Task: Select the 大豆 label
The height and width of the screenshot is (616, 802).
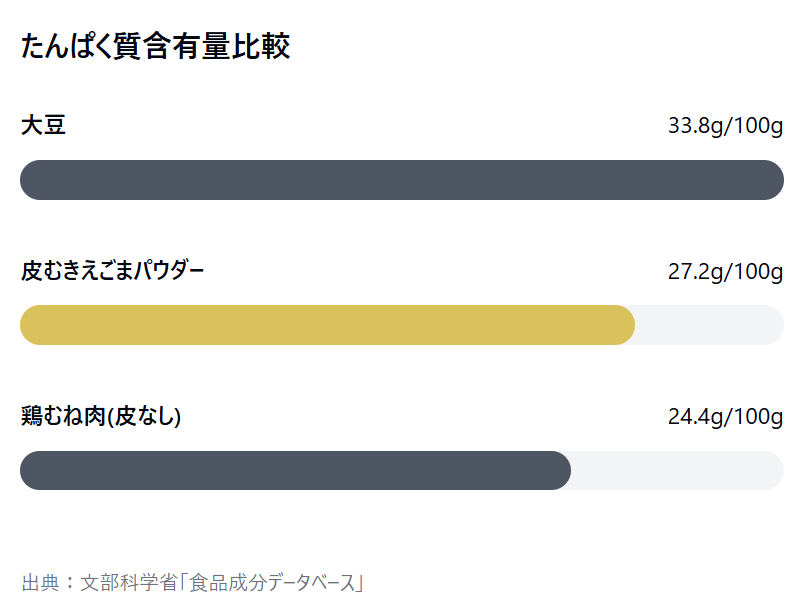Action: [43, 125]
